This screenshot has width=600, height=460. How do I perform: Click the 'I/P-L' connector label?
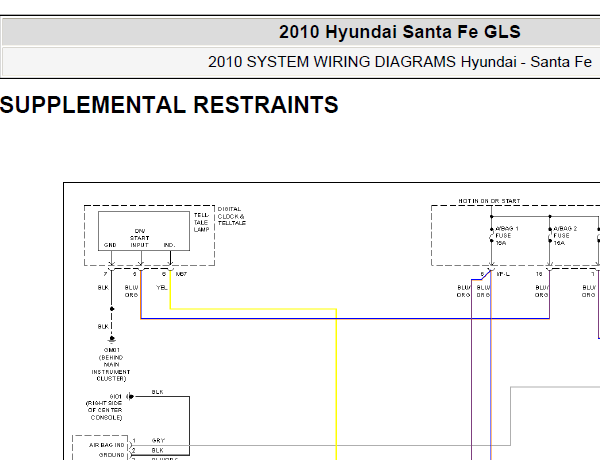point(503,274)
